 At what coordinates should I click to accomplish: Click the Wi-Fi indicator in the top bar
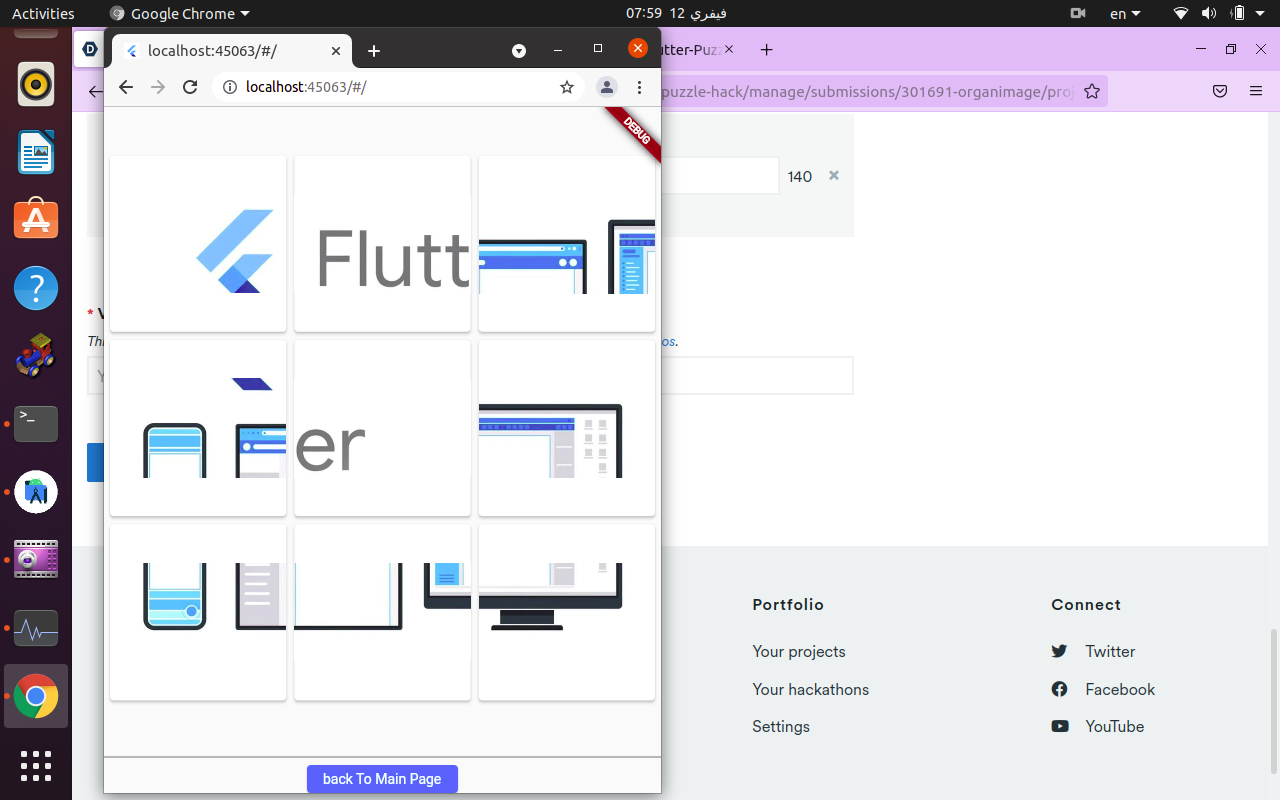pos(1181,13)
